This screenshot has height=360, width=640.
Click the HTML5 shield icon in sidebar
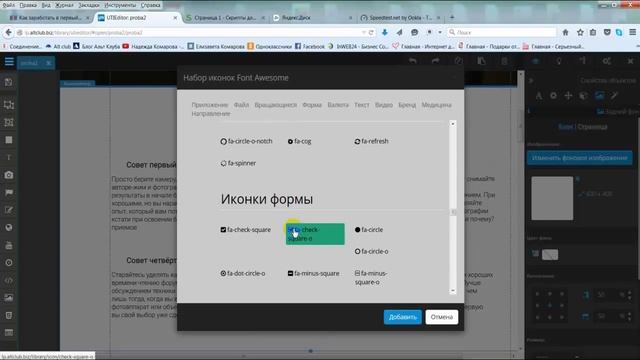[x=9, y=316]
